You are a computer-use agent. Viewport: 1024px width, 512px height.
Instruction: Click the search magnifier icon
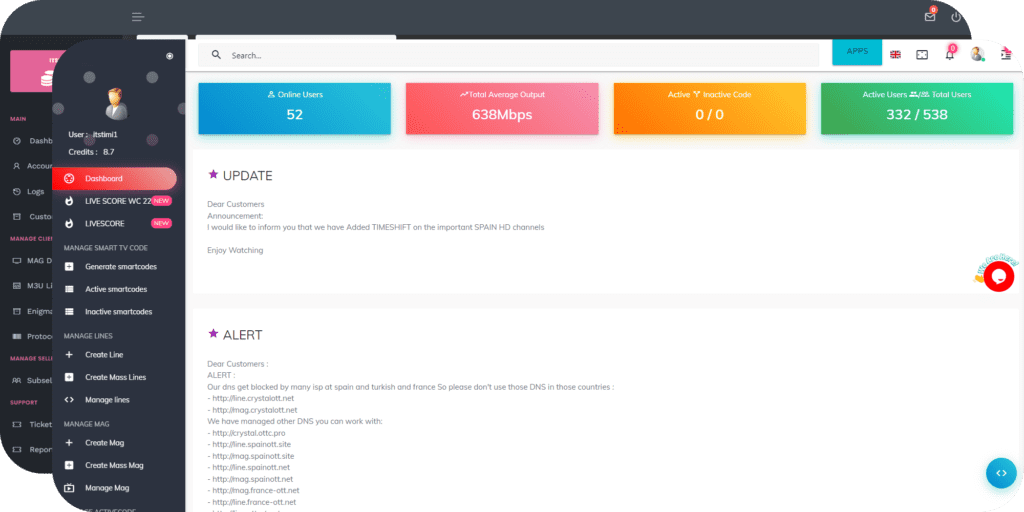(x=215, y=55)
